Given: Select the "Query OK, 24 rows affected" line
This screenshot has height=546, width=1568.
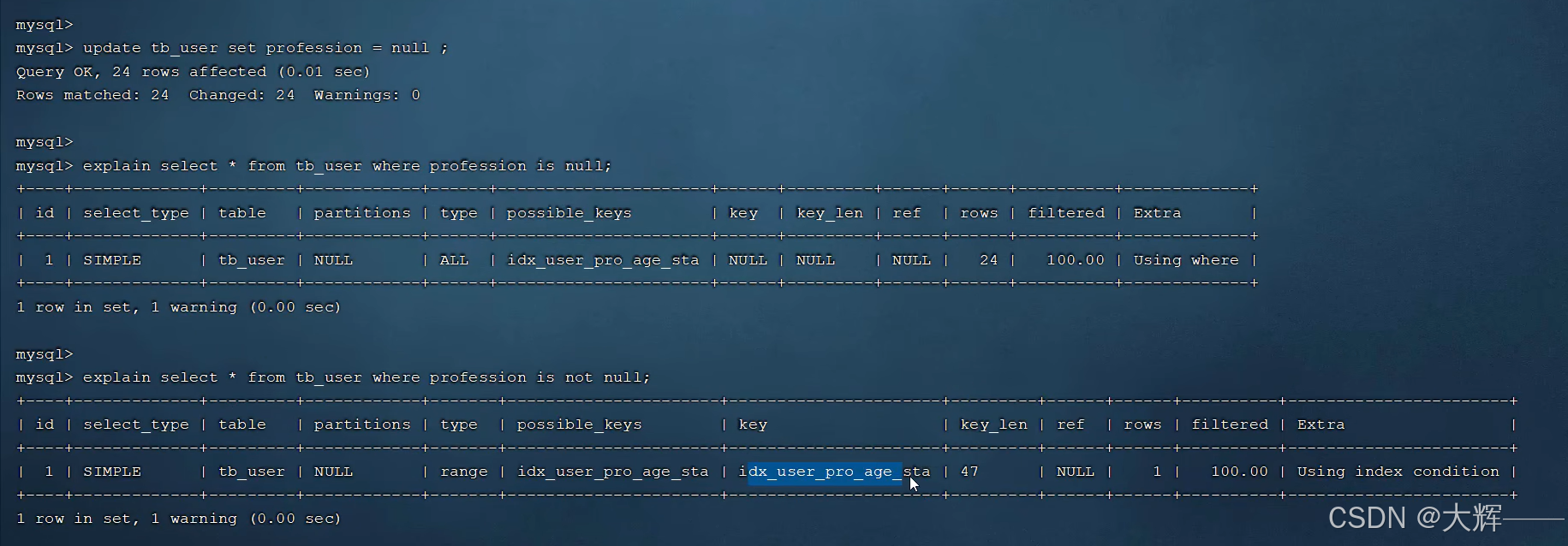Looking at the screenshot, I should pyautogui.click(x=193, y=72).
